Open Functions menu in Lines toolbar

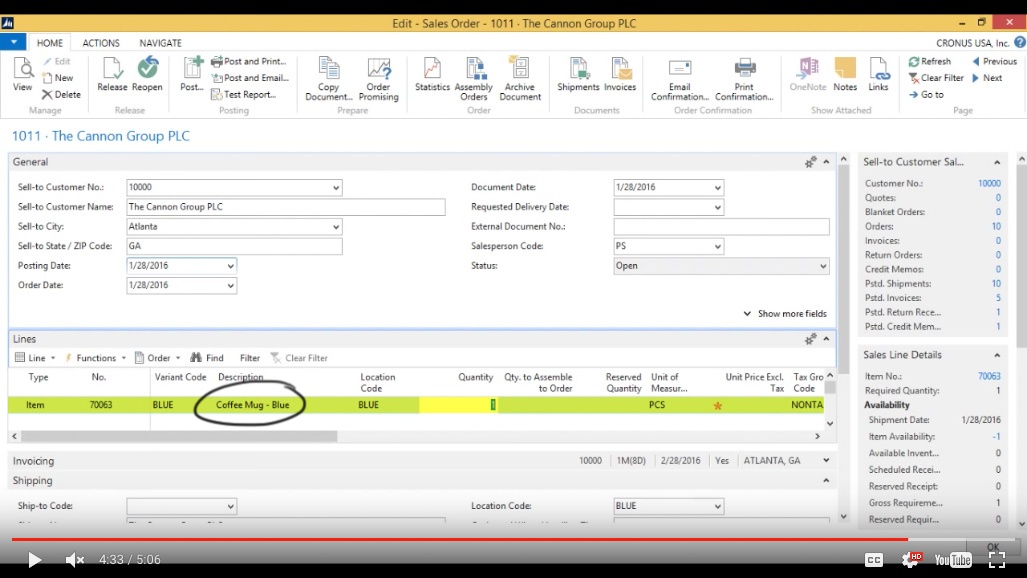click(95, 358)
